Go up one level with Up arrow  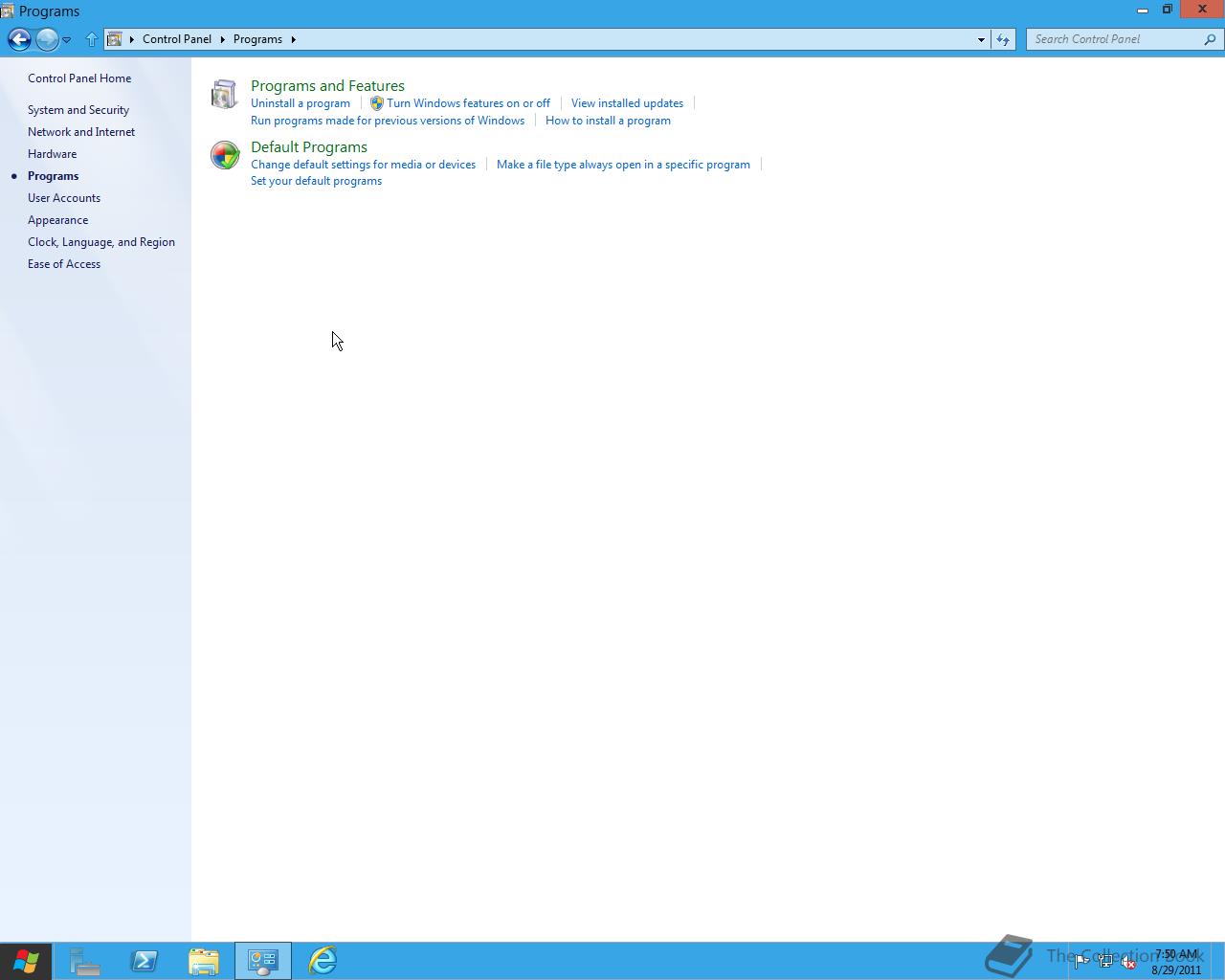coord(92,39)
